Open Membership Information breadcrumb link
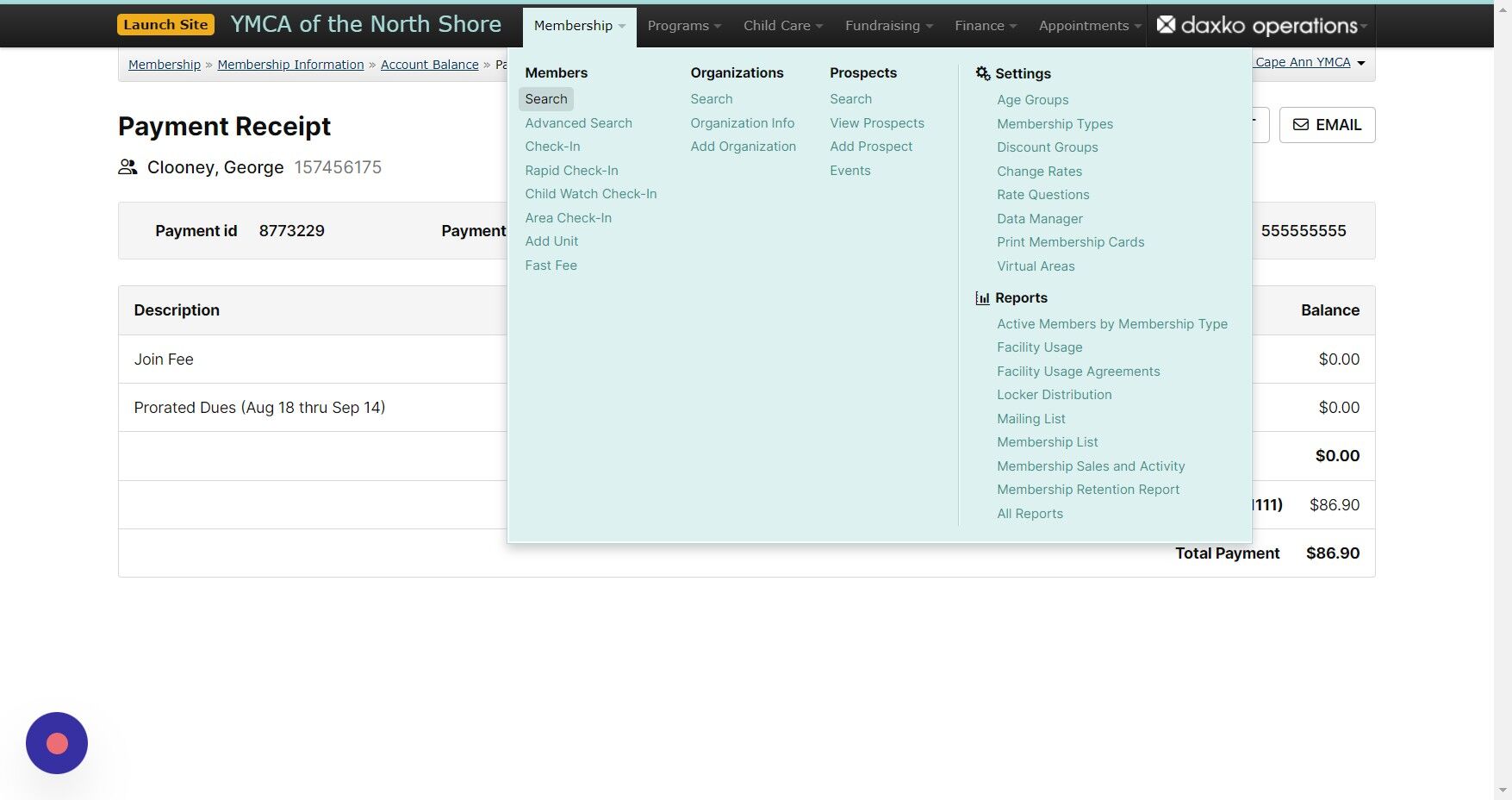 (x=290, y=65)
